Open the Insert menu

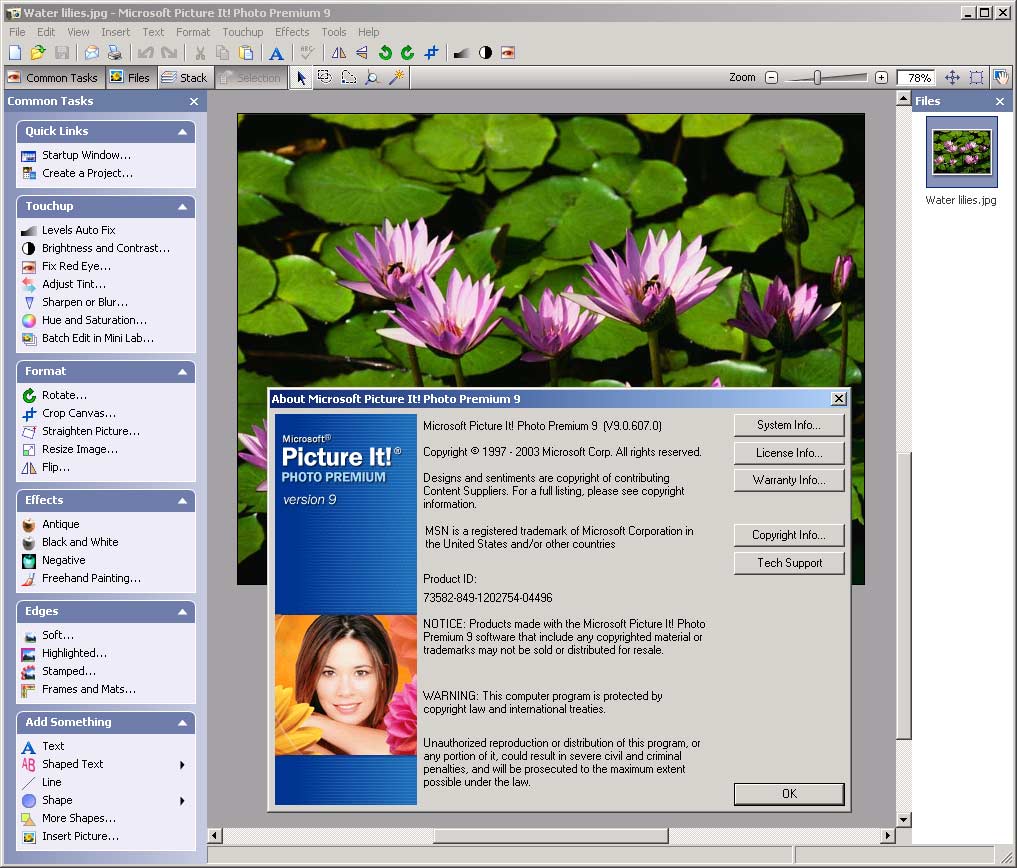(115, 32)
